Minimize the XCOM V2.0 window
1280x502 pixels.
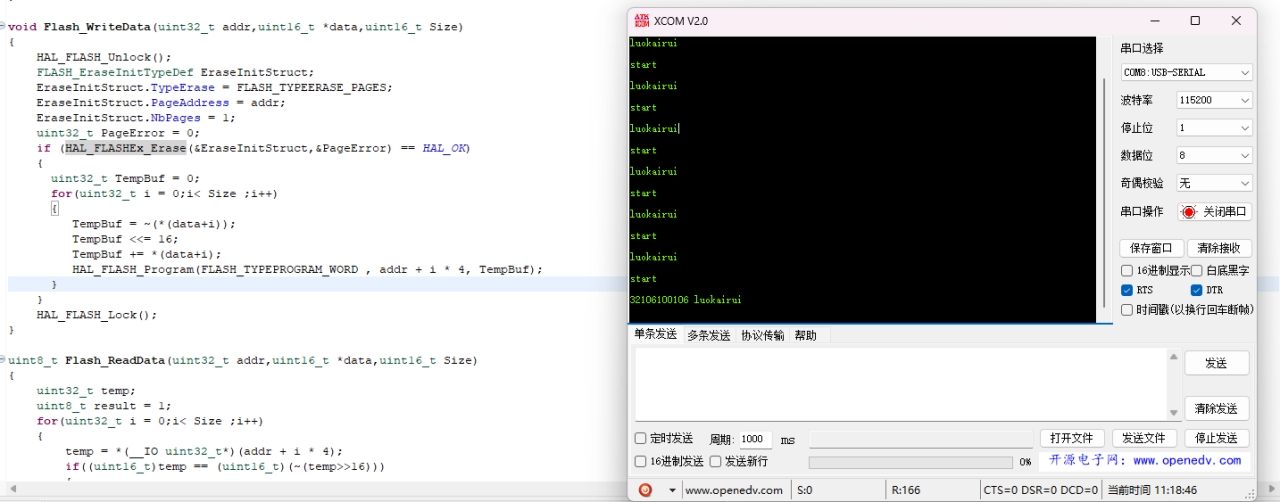(1155, 20)
